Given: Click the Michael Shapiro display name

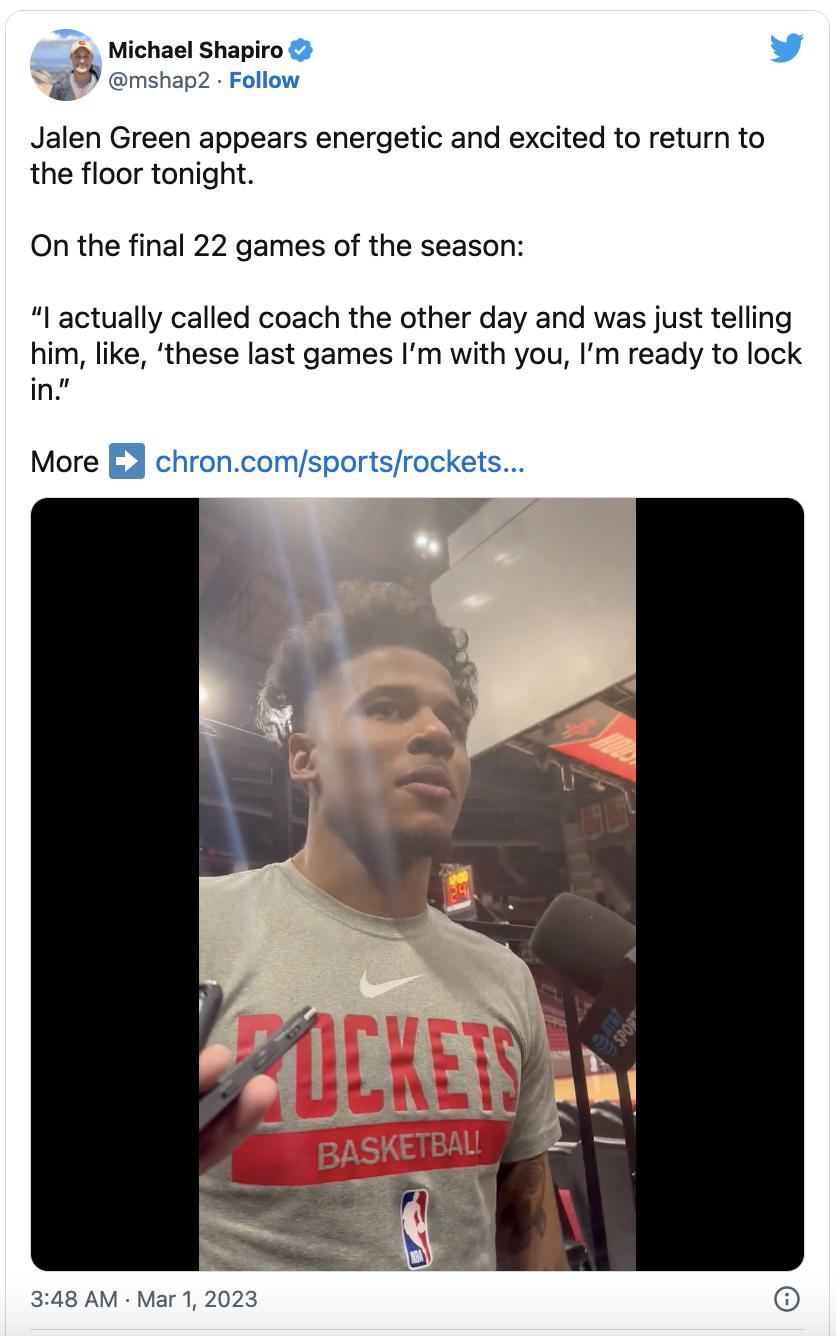Looking at the screenshot, I should pos(195,50).
